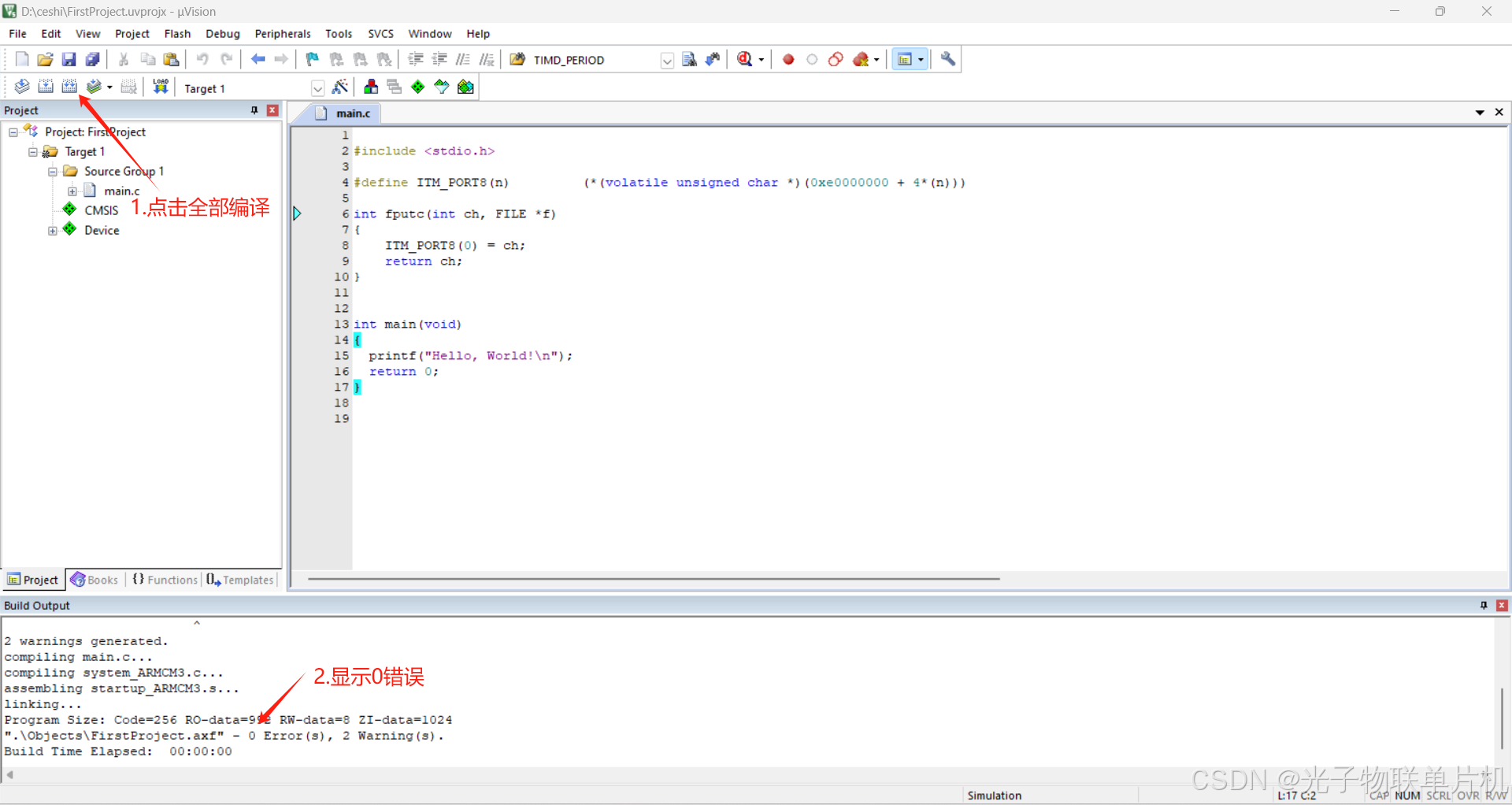Expand the Device component node
Image resolution: width=1512 pixels, height=805 pixels.
click(x=53, y=231)
